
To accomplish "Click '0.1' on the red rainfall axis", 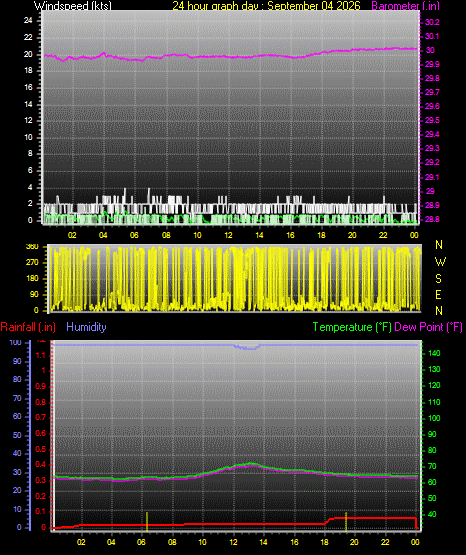I will coord(41,511).
